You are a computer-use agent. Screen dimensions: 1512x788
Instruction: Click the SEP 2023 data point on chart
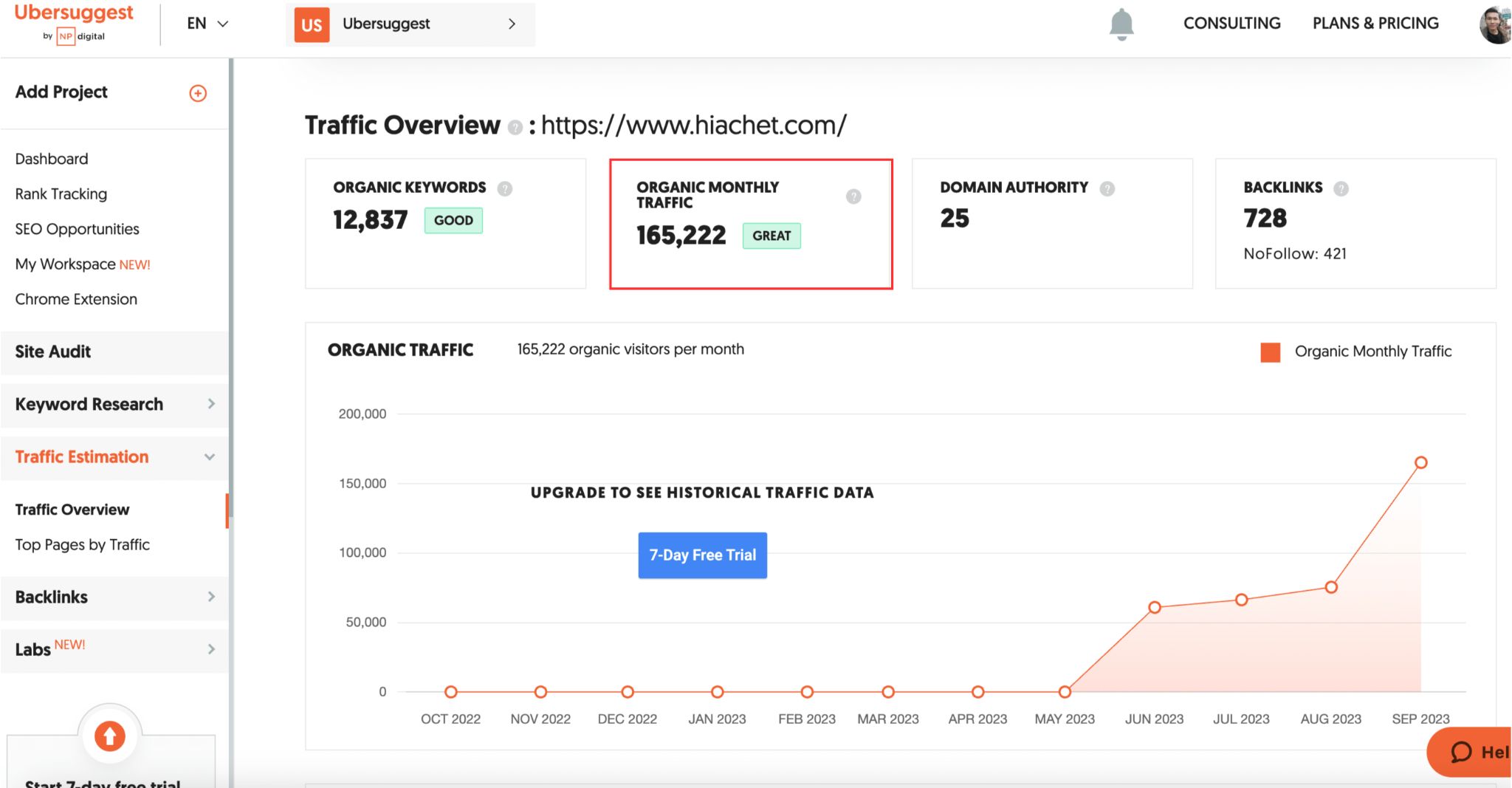pos(1420,463)
